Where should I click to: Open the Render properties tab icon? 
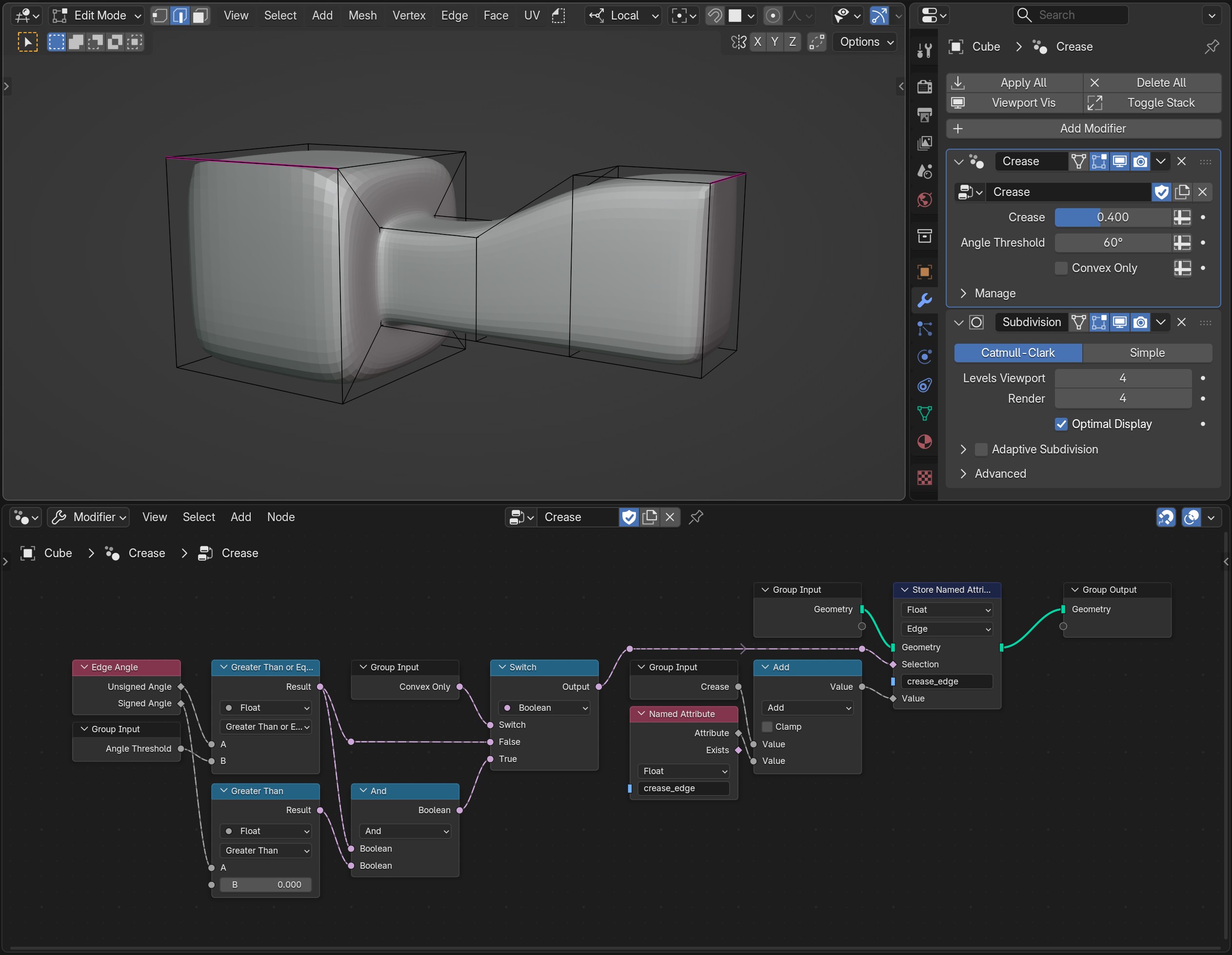pyautogui.click(x=924, y=86)
